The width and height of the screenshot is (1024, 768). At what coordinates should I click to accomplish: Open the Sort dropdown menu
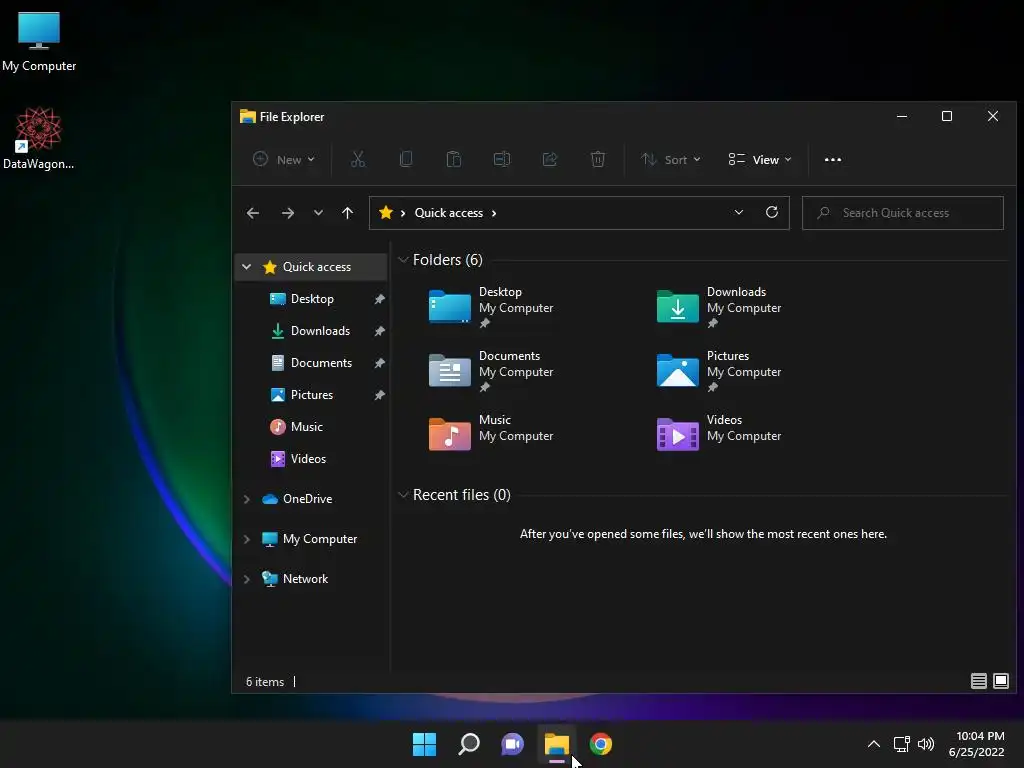pos(670,159)
